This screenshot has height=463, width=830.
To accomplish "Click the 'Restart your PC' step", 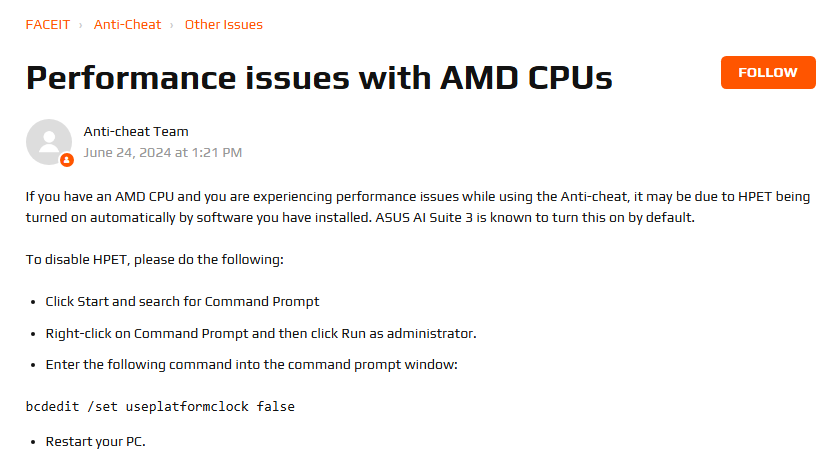I will point(95,442).
